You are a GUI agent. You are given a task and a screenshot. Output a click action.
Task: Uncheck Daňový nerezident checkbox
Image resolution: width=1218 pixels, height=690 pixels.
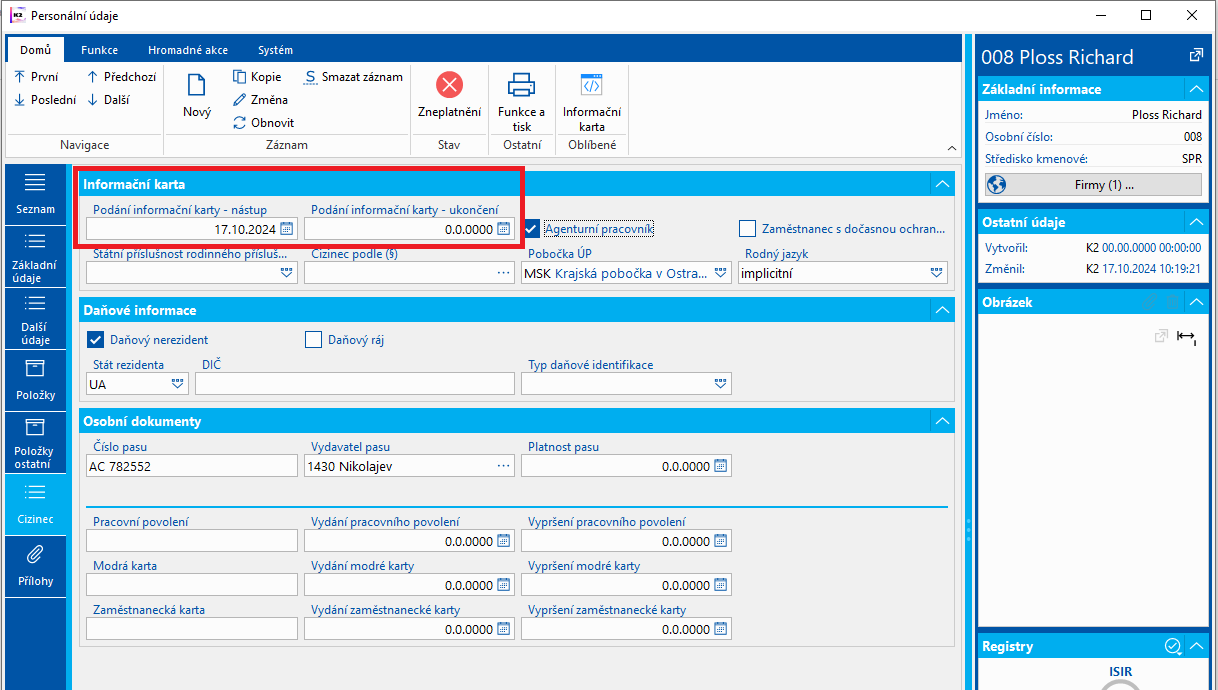point(96,340)
